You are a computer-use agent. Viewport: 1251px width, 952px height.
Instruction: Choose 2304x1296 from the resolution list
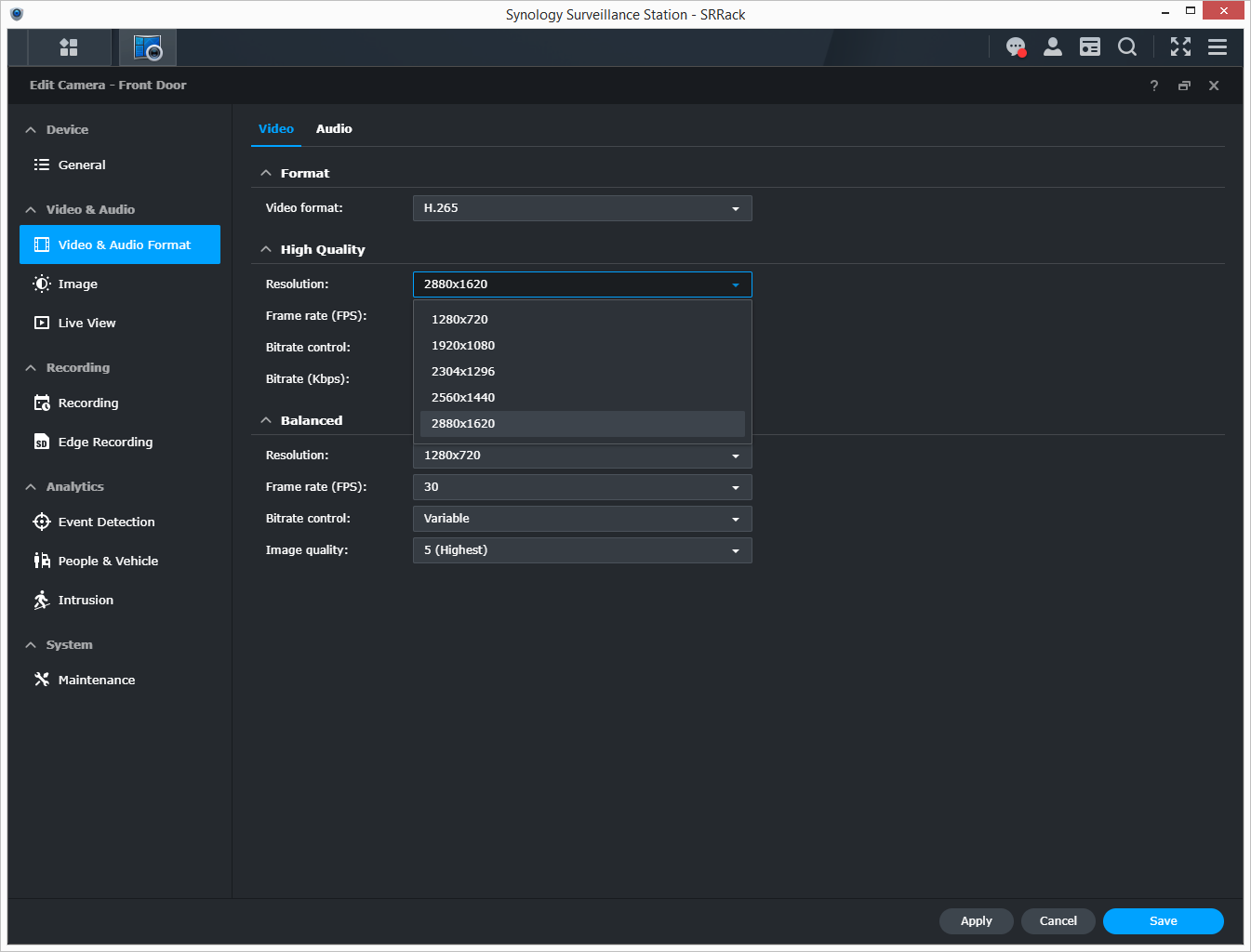pyautogui.click(x=582, y=372)
